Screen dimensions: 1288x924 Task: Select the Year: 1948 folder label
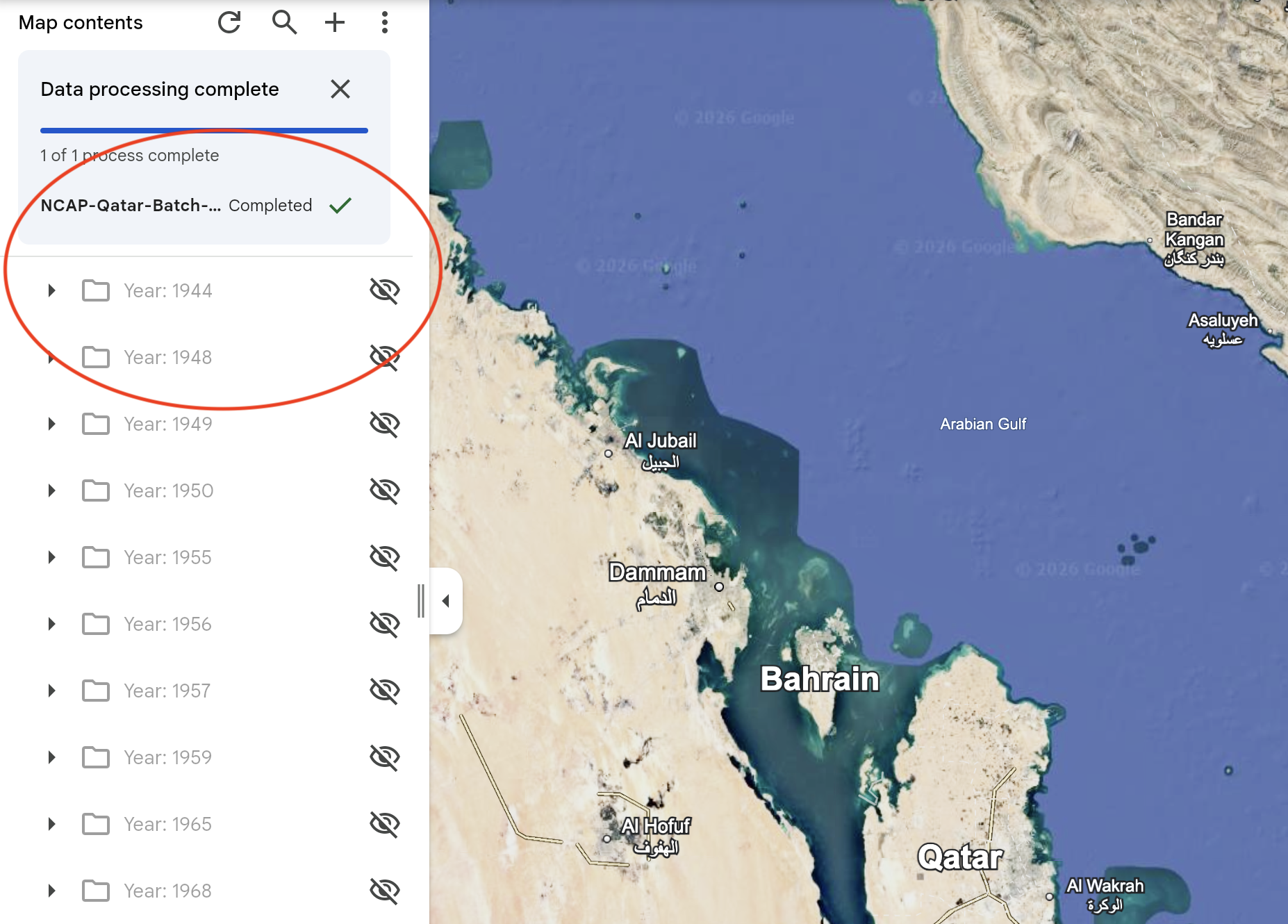(167, 357)
